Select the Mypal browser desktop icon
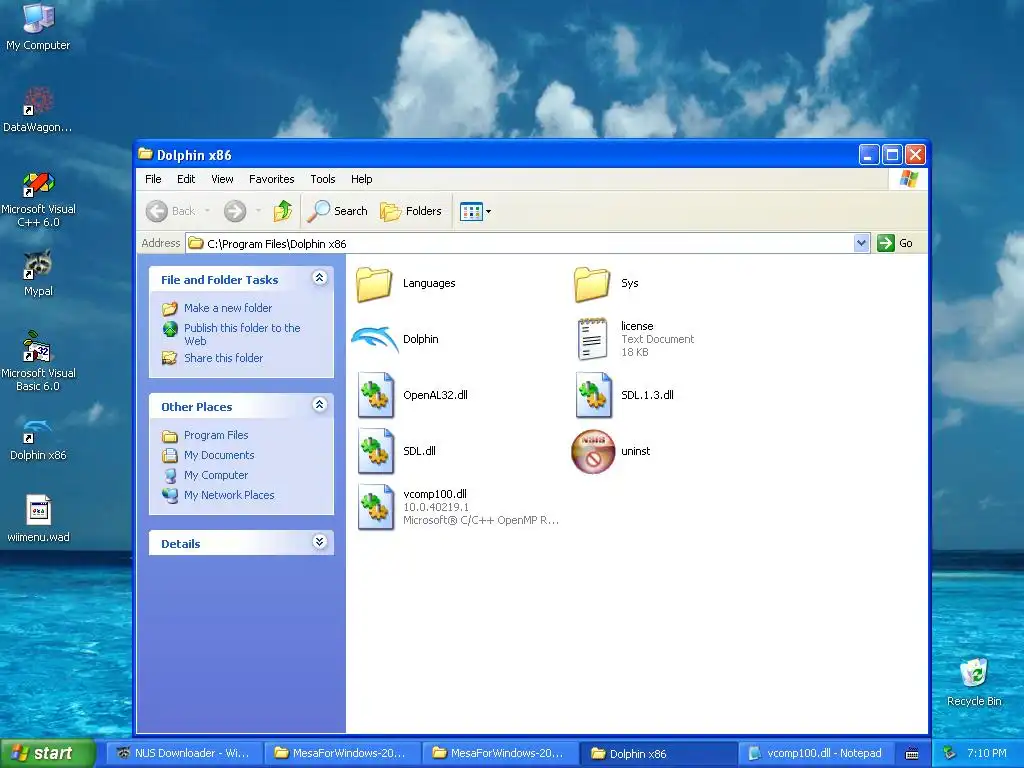1024x768 pixels. pyautogui.click(x=38, y=273)
